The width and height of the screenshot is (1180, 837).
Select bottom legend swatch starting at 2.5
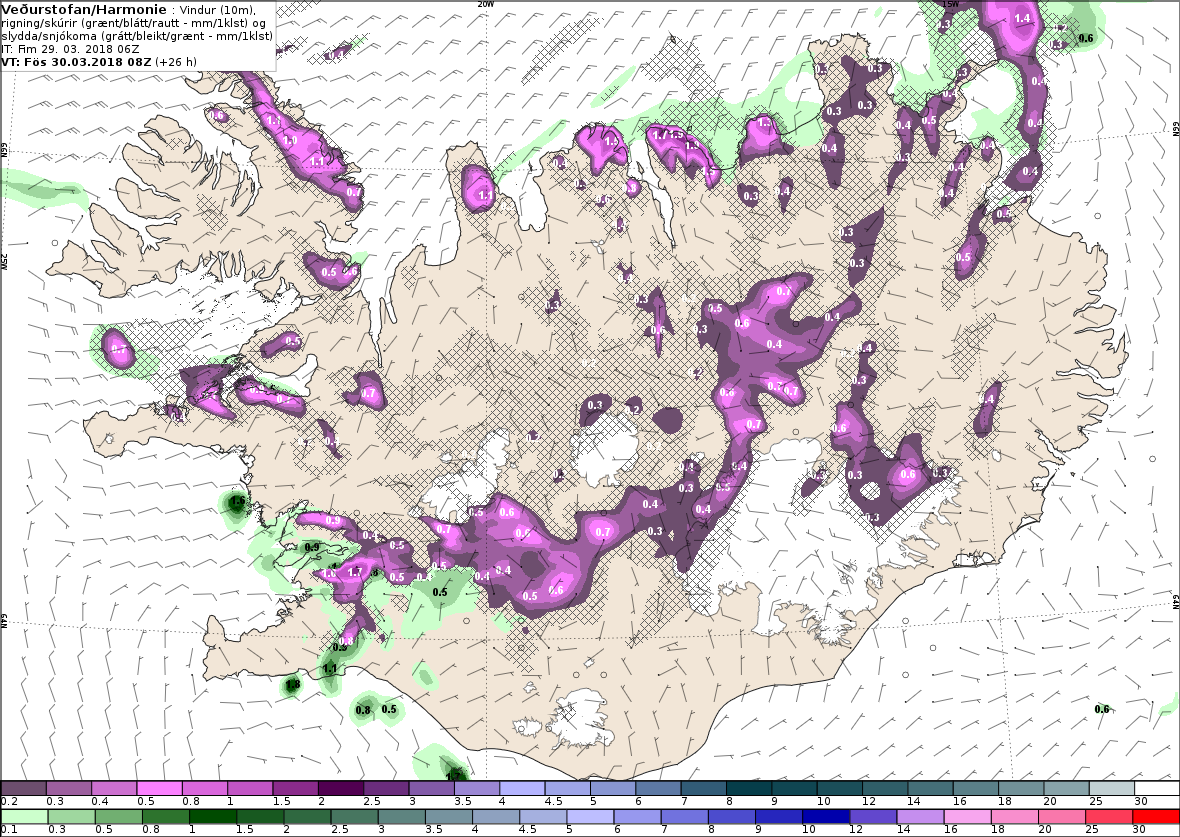tap(354, 817)
